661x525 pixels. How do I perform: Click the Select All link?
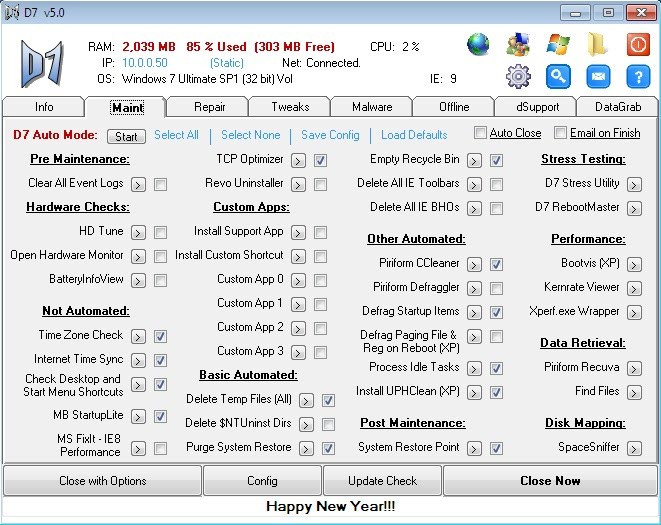(176, 135)
